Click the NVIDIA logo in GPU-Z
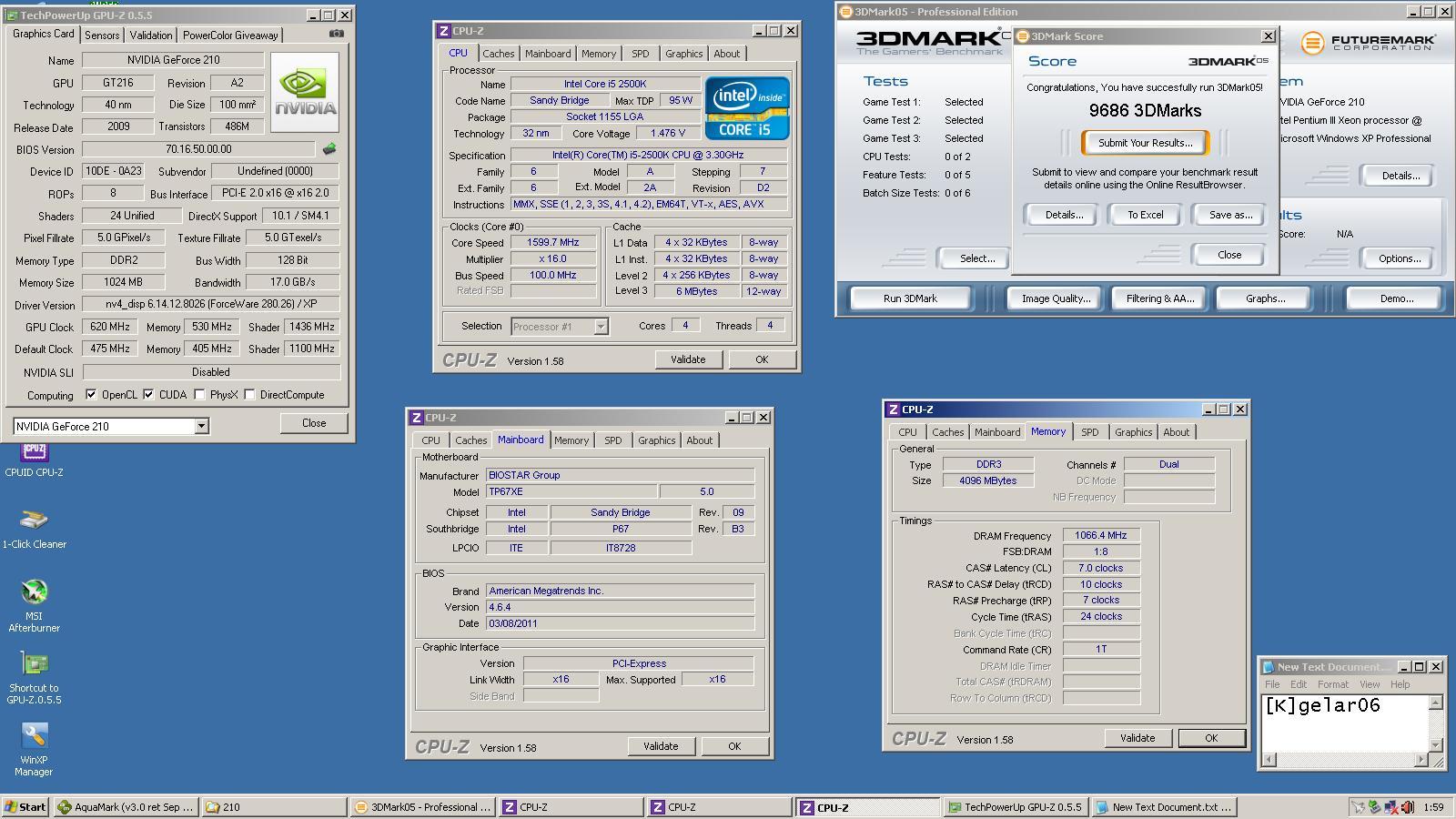Screen dimensions: 1456x819 pyautogui.click(x=305, y=93)
